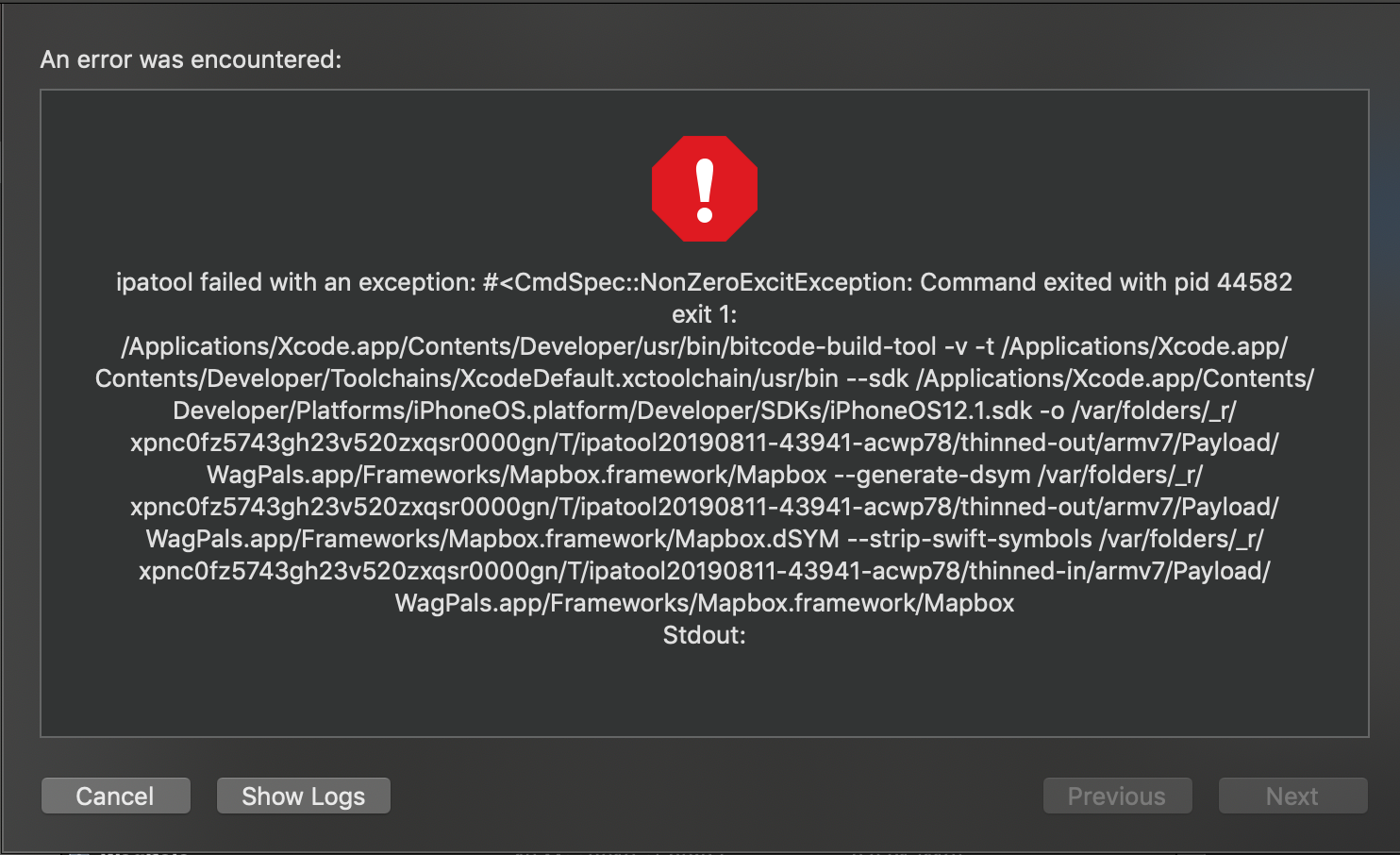
Task: Click the CmdSpec::NonZeroExcitException message line
Action: 704,281
